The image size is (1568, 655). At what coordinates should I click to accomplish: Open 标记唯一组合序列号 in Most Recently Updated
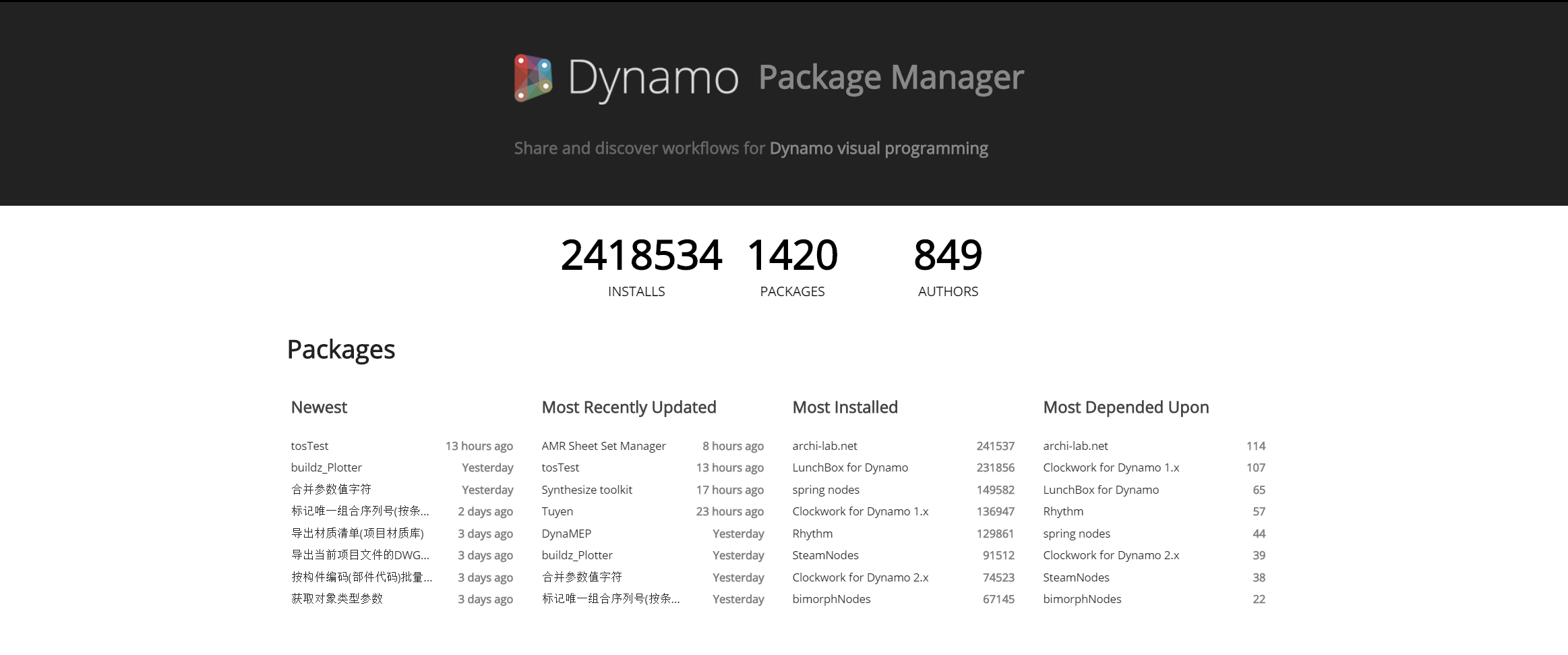611,598
